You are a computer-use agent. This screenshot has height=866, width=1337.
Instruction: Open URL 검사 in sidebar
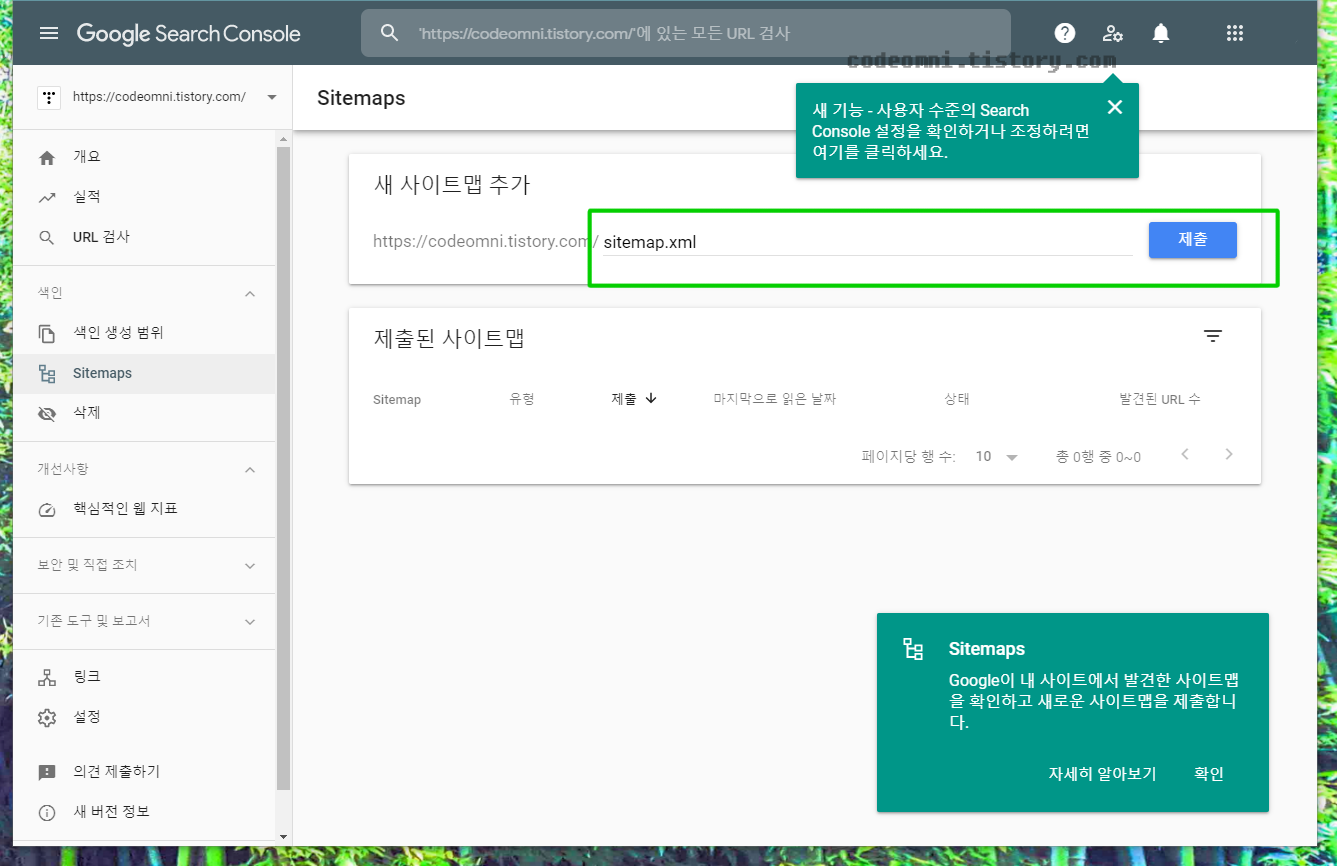point(145,237)
